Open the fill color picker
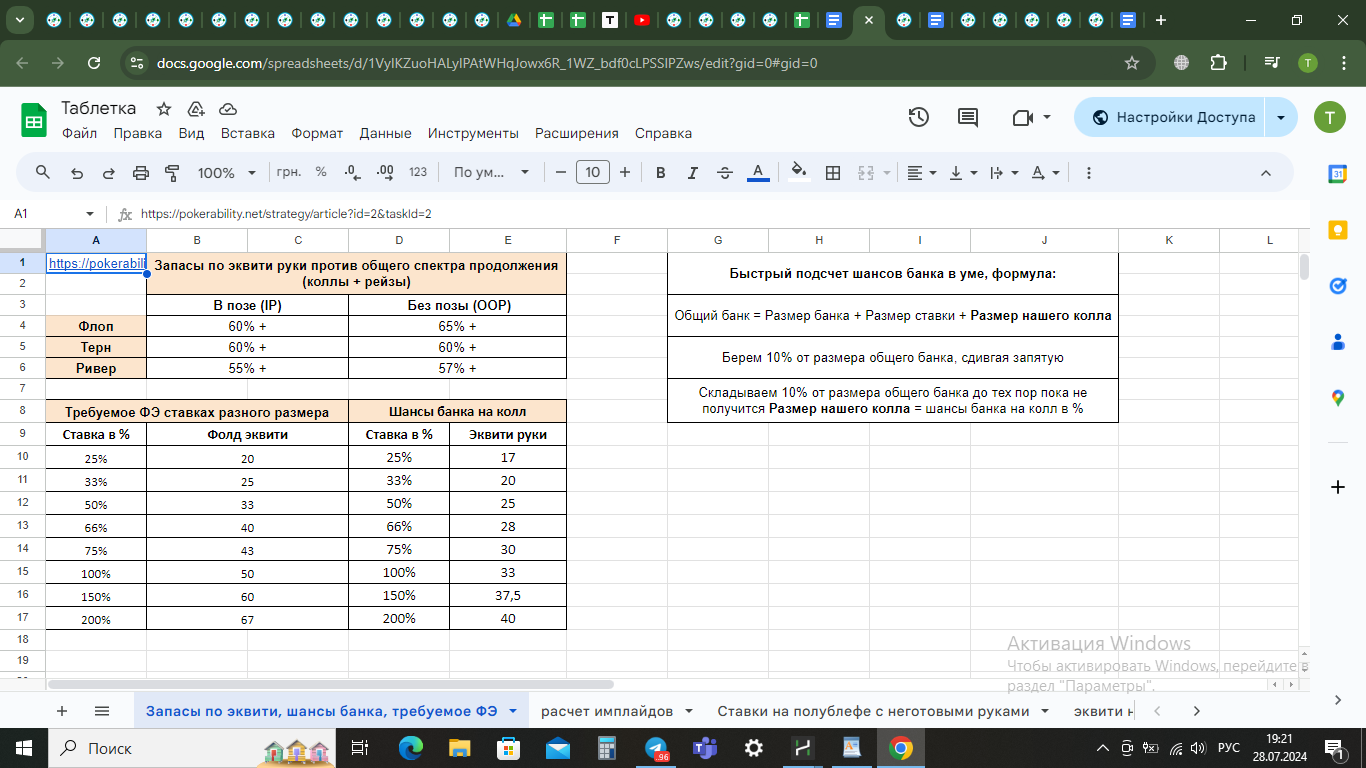 (799, 172)
